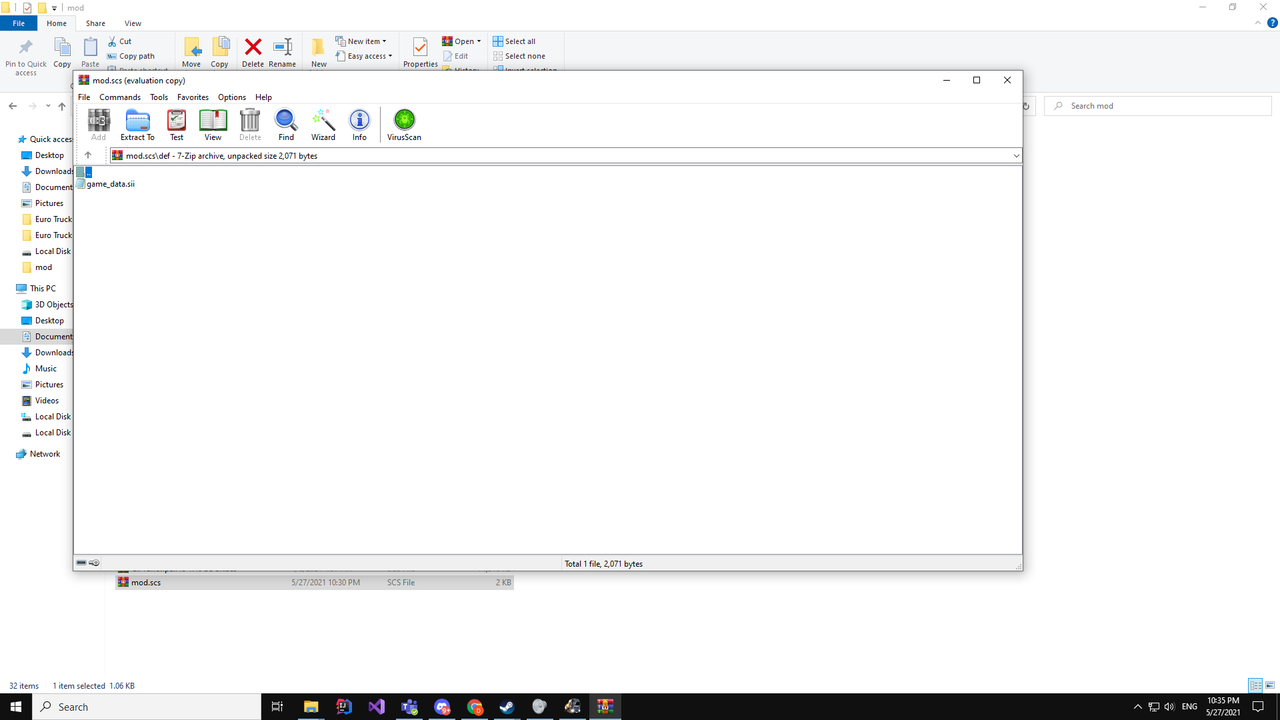Select the game_data.sii file

106,184
